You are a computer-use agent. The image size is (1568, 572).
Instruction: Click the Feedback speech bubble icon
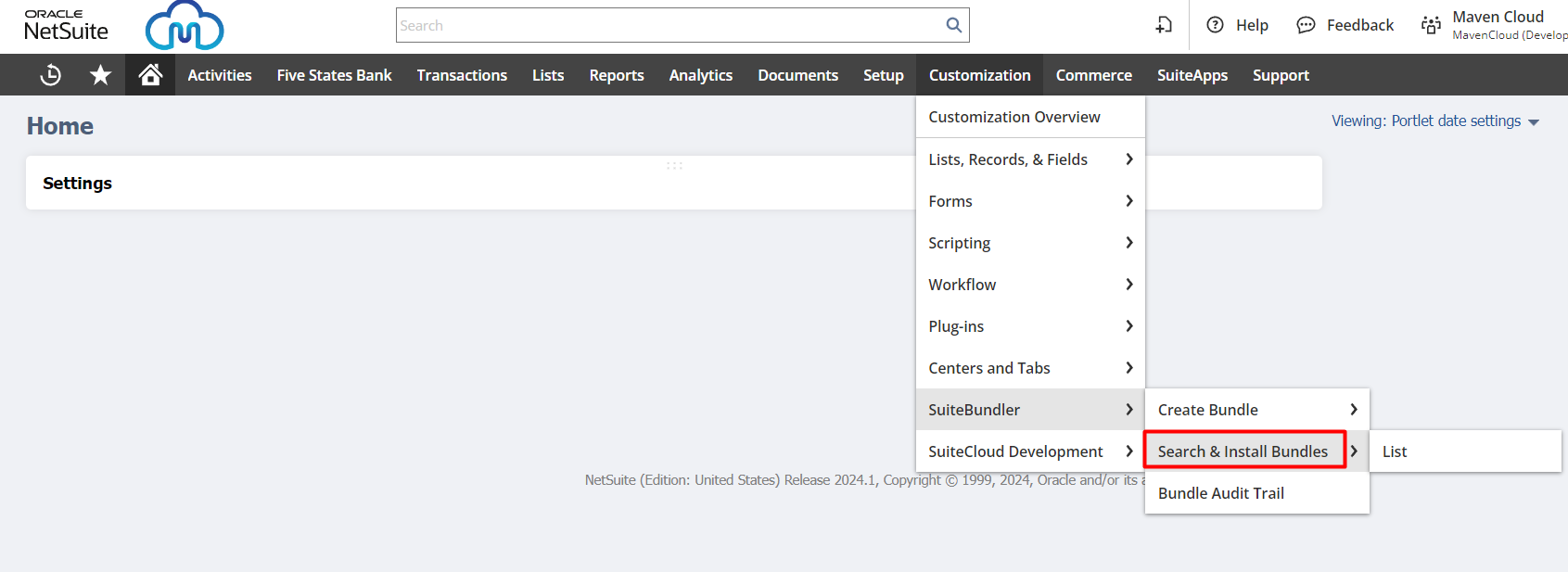click(x=1306, y=25)
